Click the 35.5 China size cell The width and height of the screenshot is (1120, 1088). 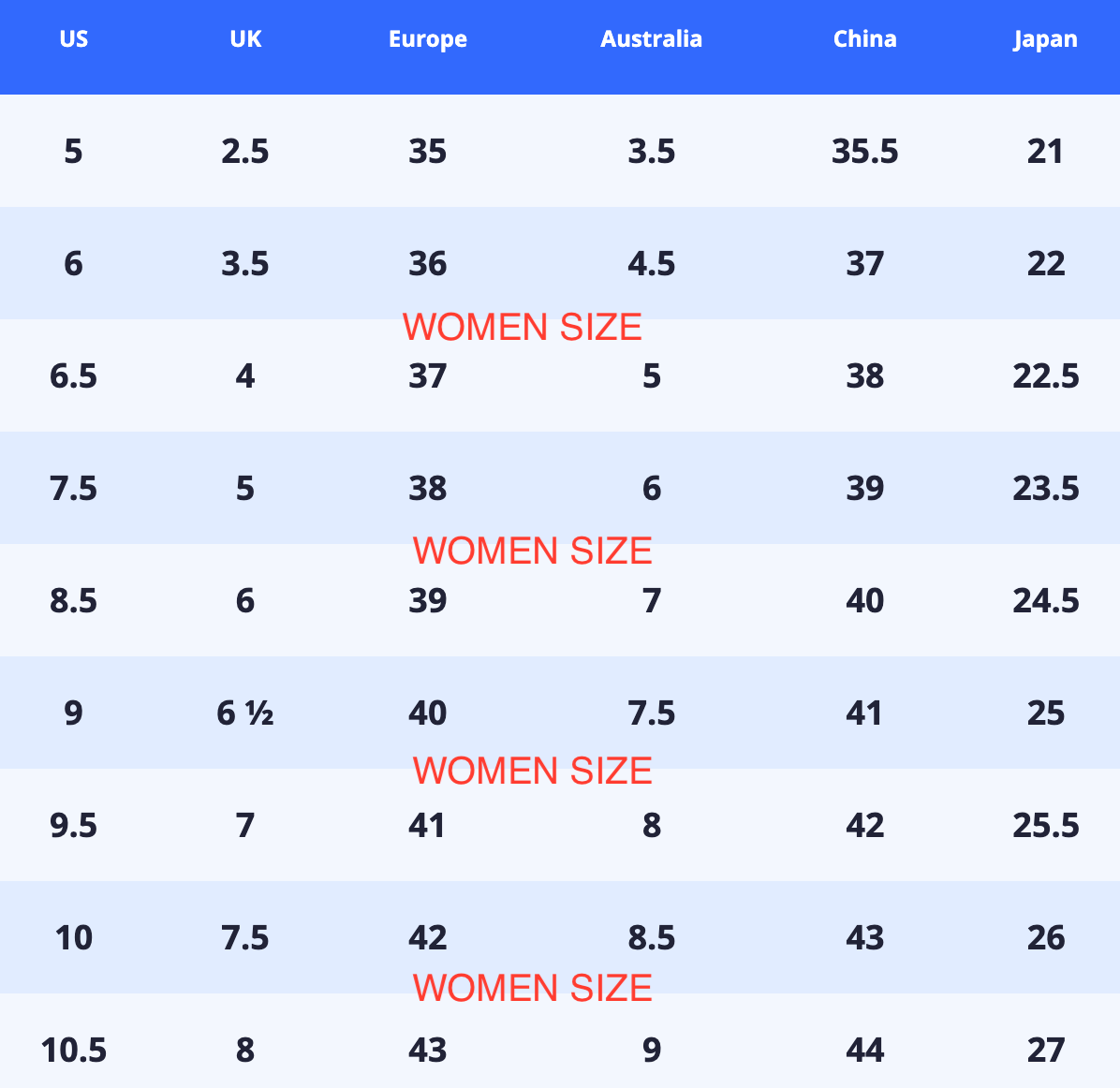click(x=865, y=152)
